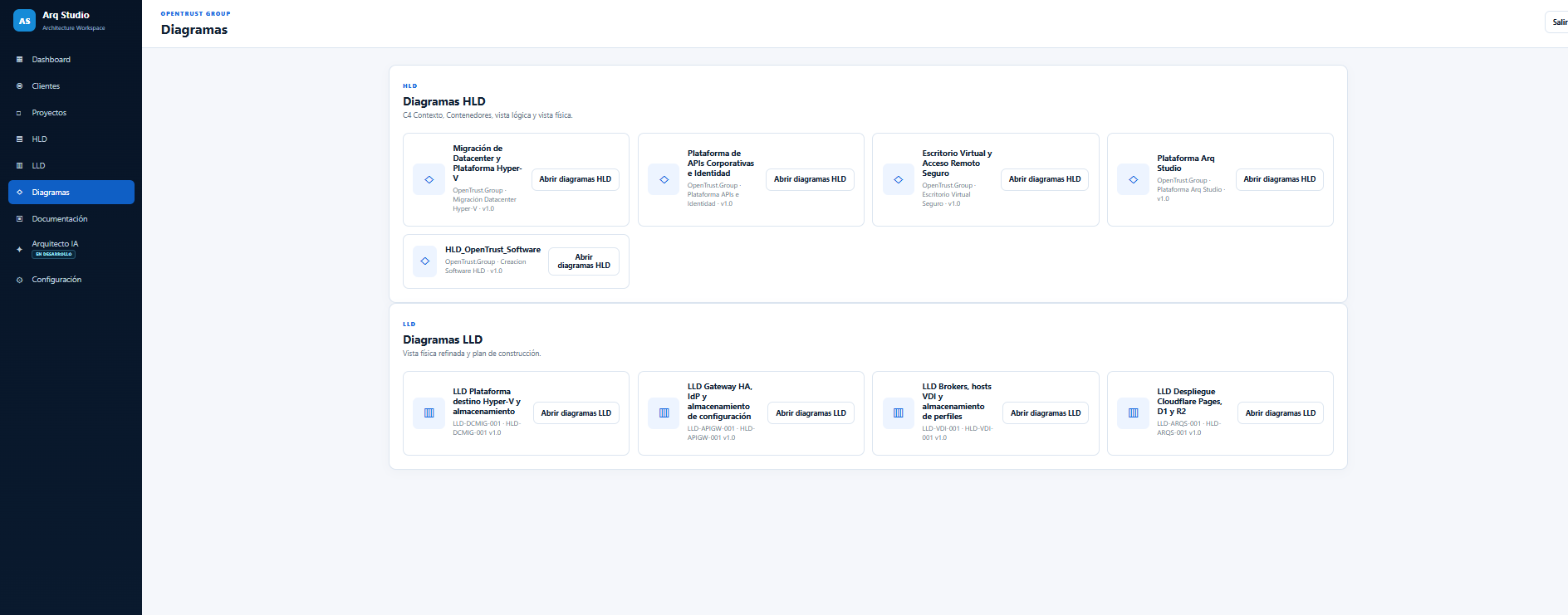1568x615 pixels.
Task: Click the LLD sidebar icon
Action: tap(19, 166)
